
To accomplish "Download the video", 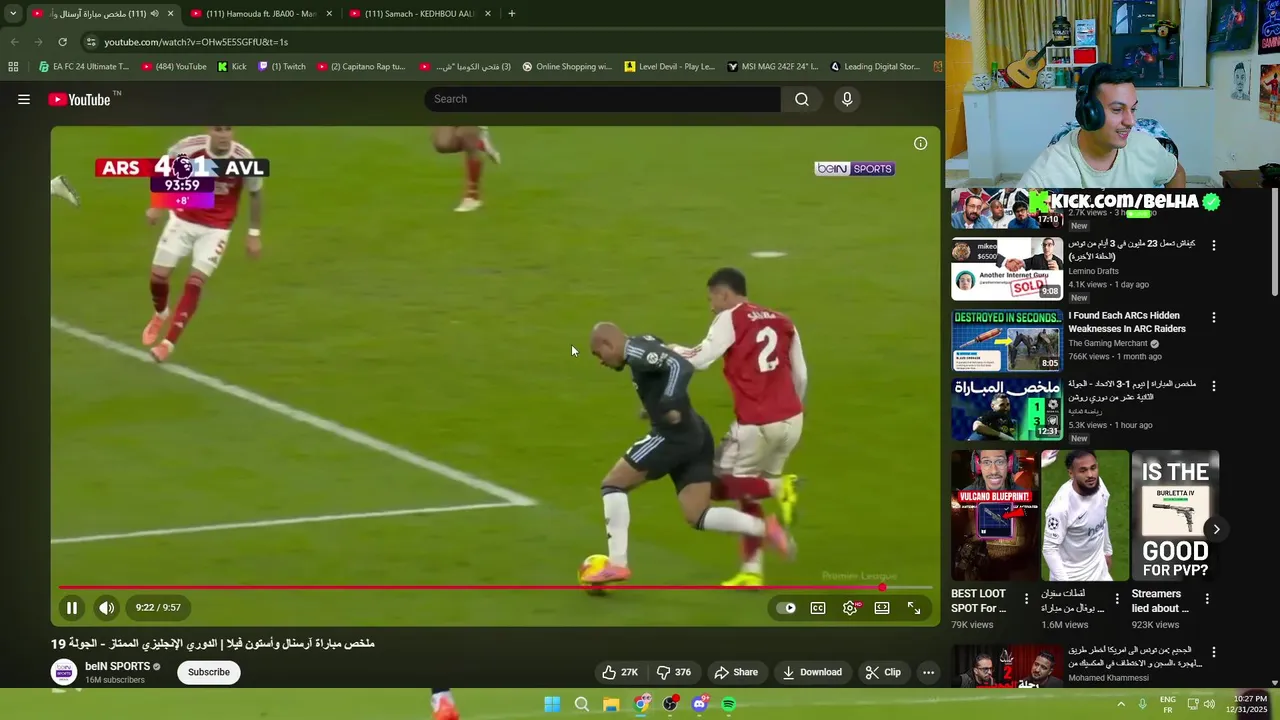I will (x=812, y=672).
